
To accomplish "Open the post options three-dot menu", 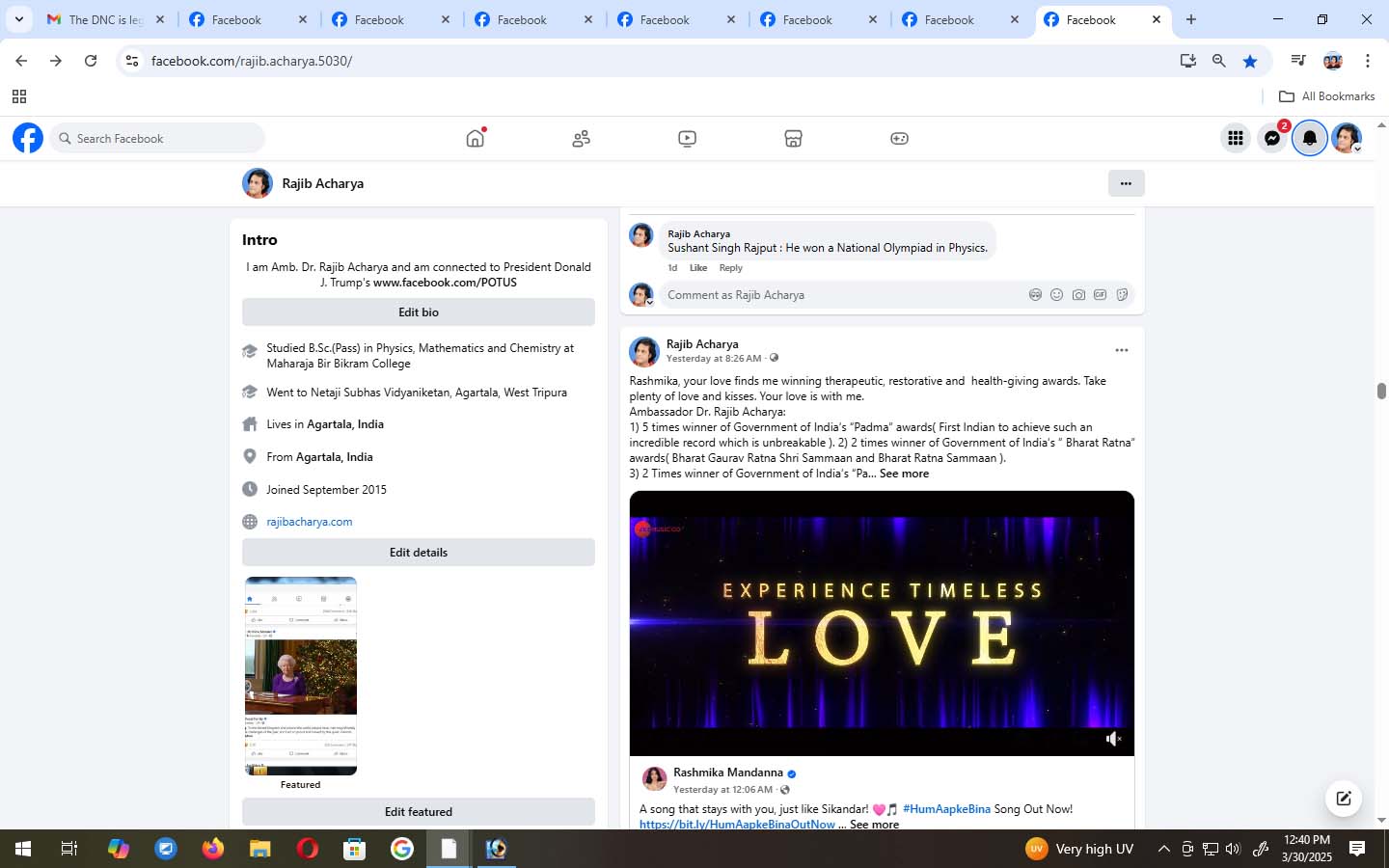I will 1121,350.
